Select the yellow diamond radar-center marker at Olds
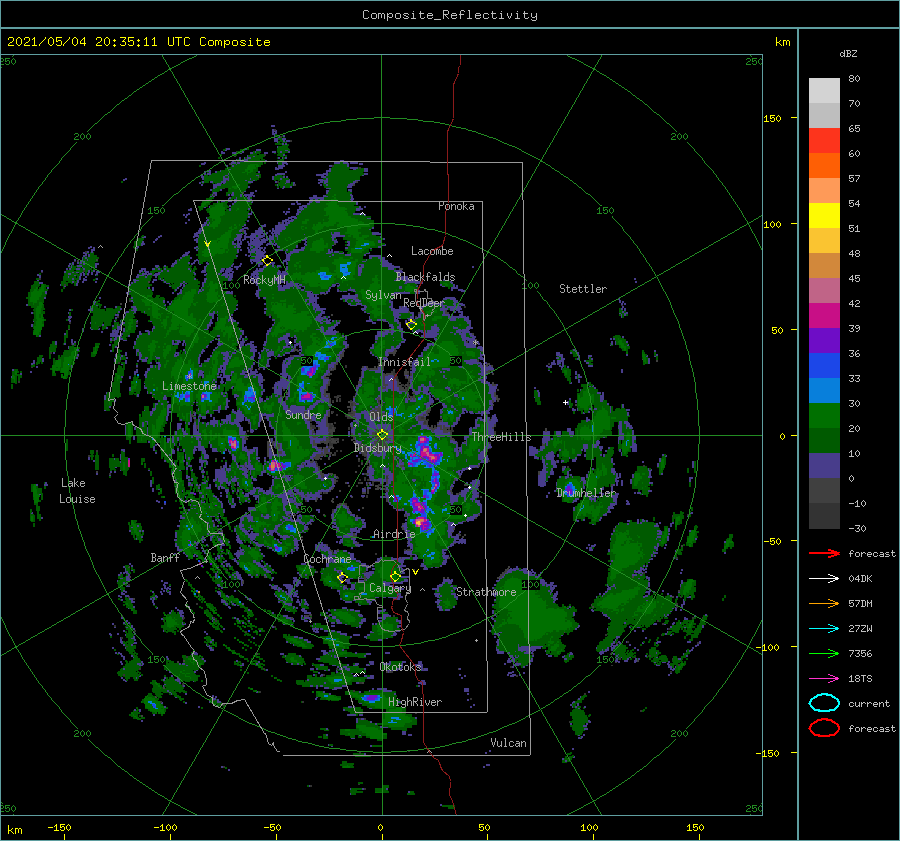Viewport: 900px width, 841px height. (x=382, y=435)
